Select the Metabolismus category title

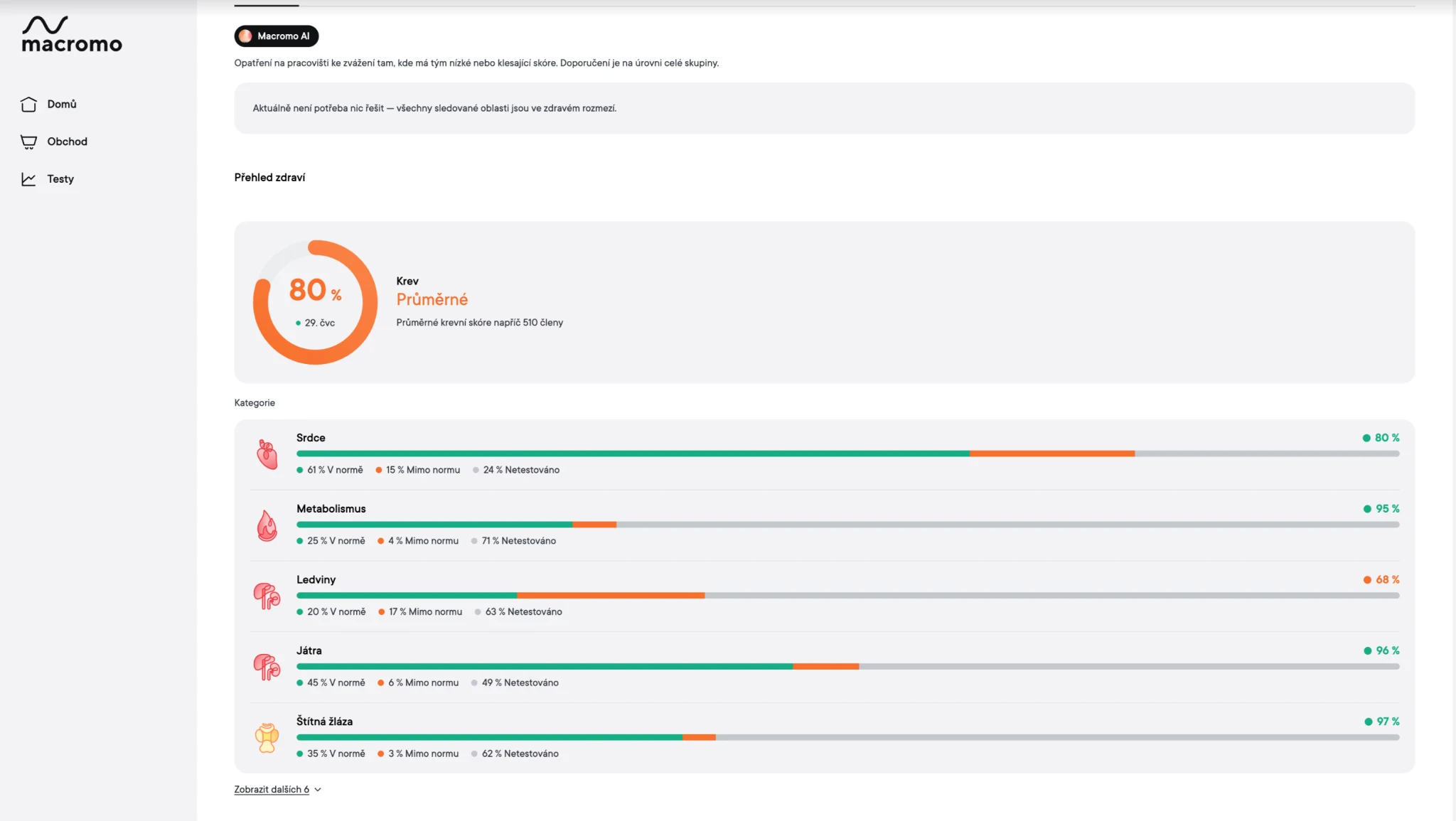click(x=331, y=509)
